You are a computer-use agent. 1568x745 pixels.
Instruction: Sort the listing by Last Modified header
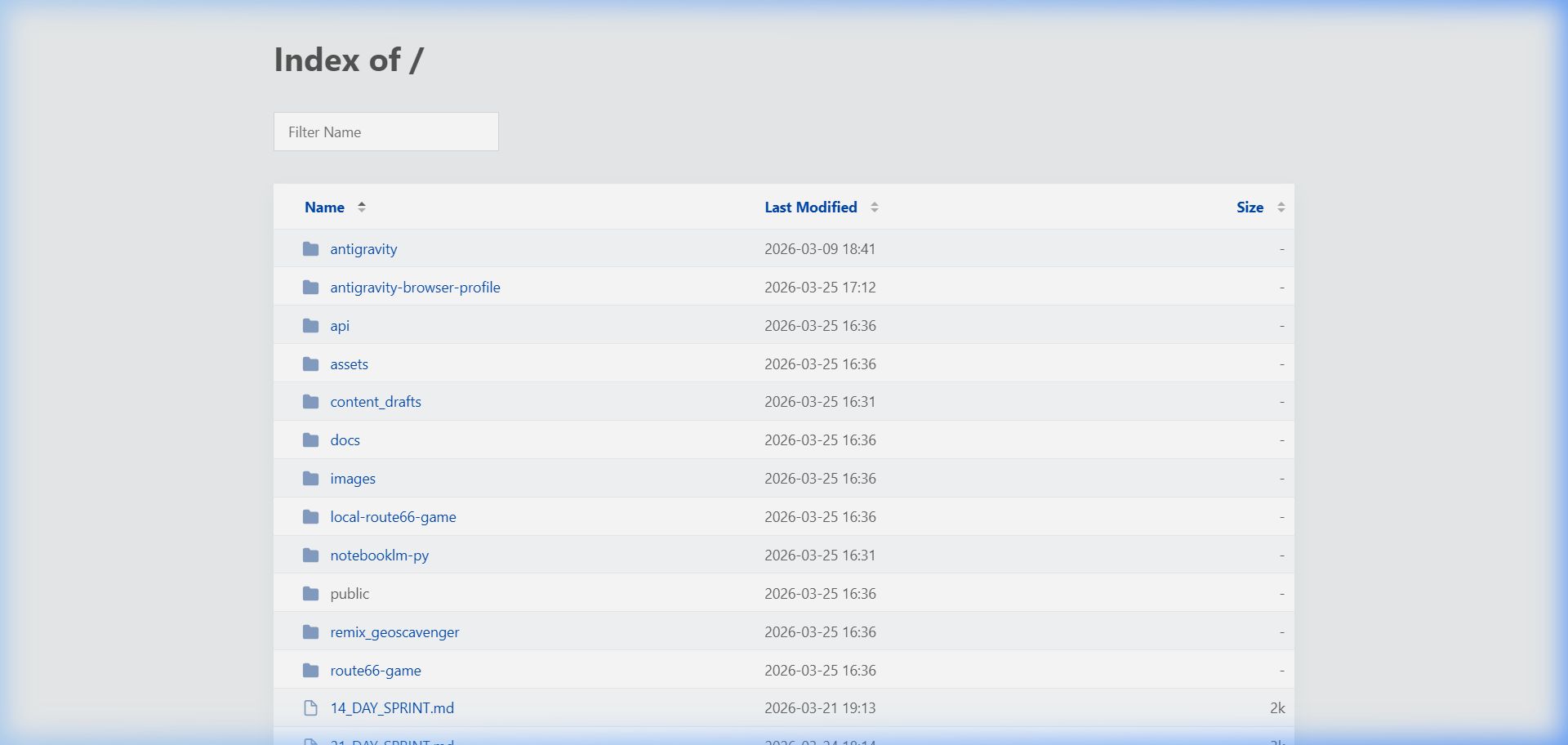810,207
